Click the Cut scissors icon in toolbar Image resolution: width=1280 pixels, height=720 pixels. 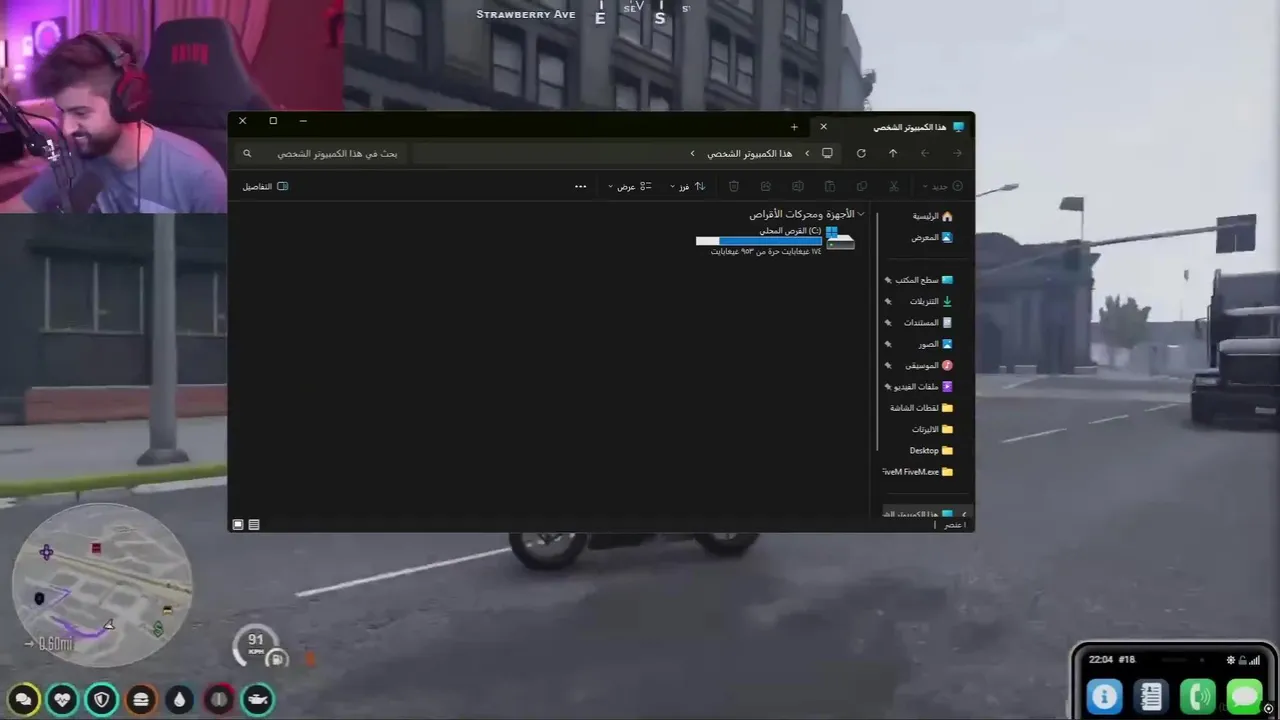[x=894, y=186]
